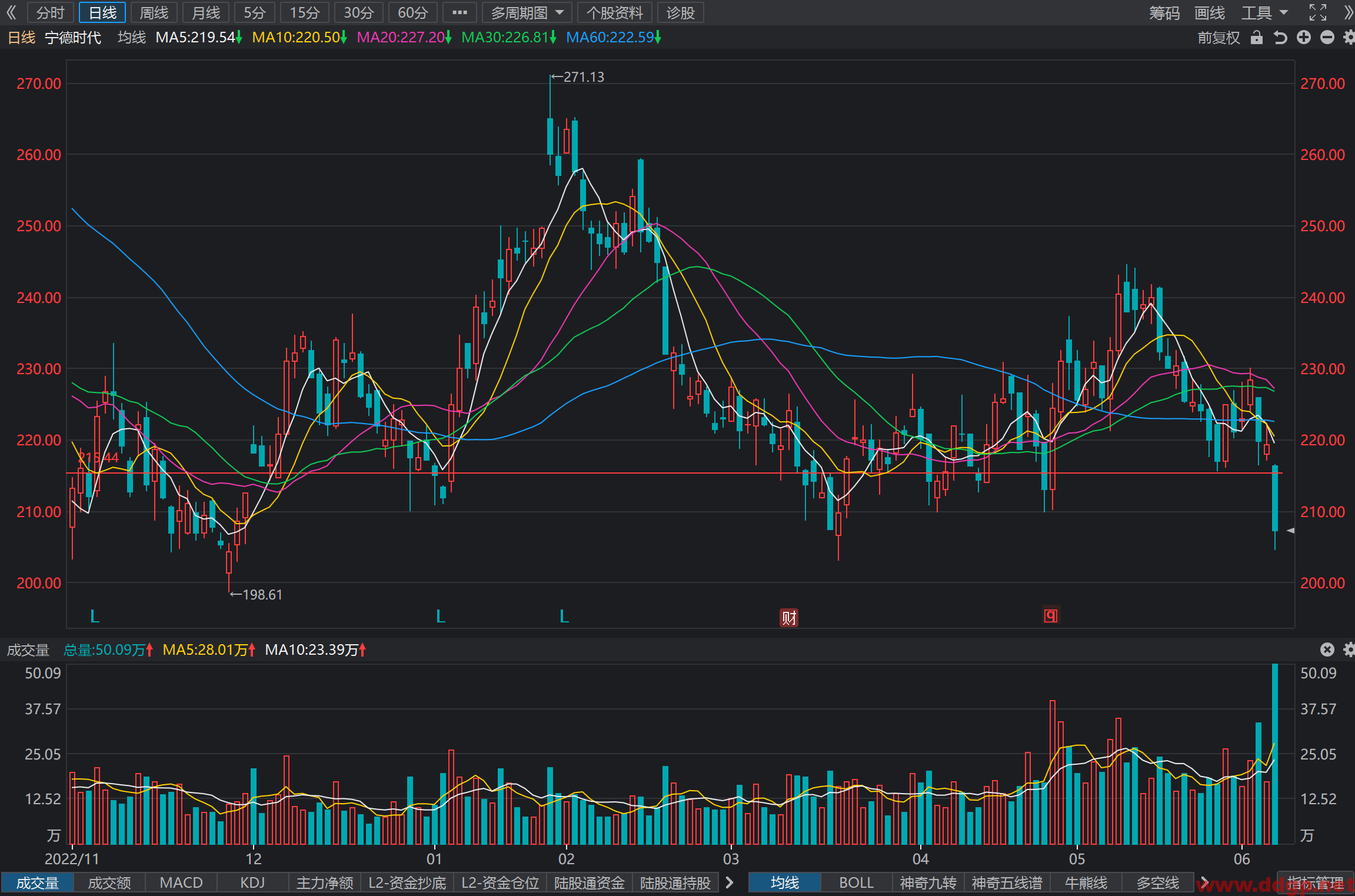Open the 工具 tools dropdown
This screenshot has width=1355, height=896.
[x=1264, y=12]
